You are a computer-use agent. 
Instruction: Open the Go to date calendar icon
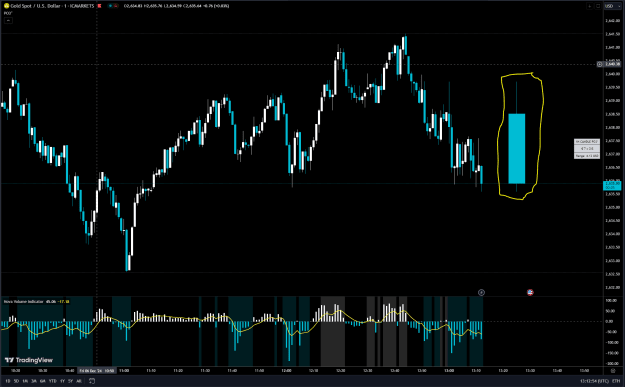(x=92, y=381)
